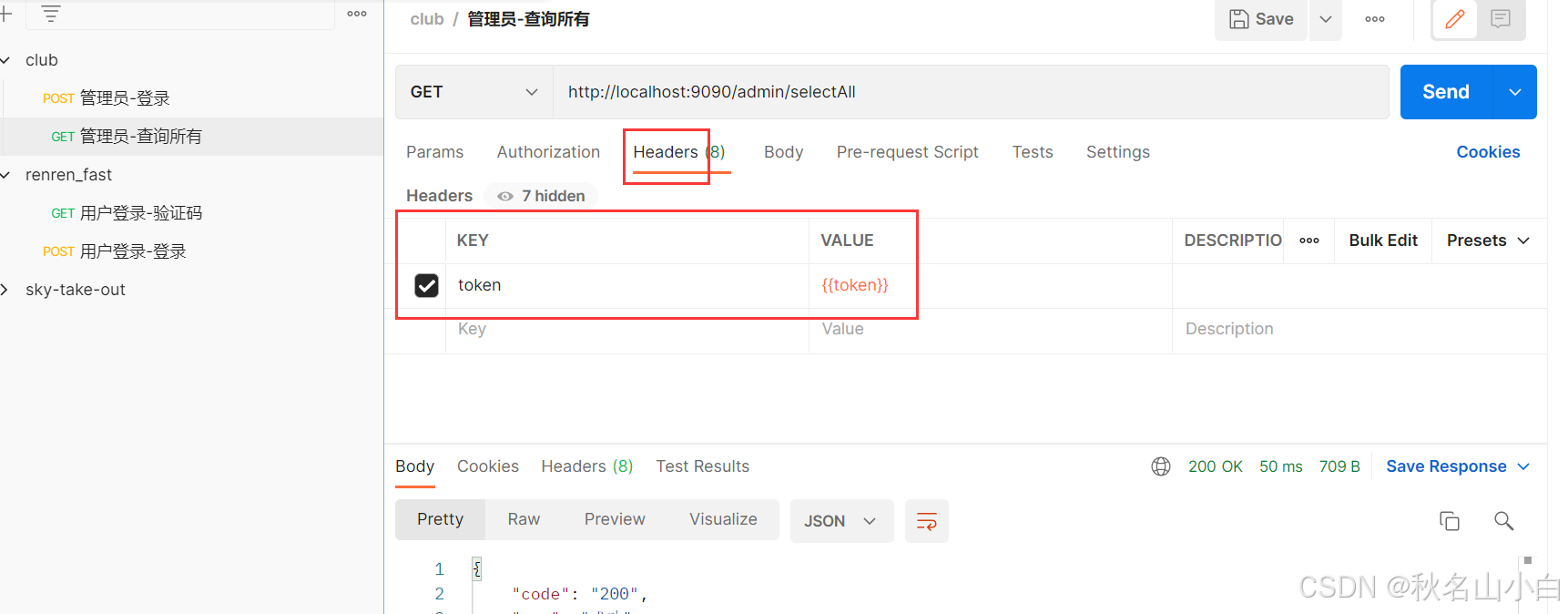Open the Pre-request Script tab

(x=907, y=152)
